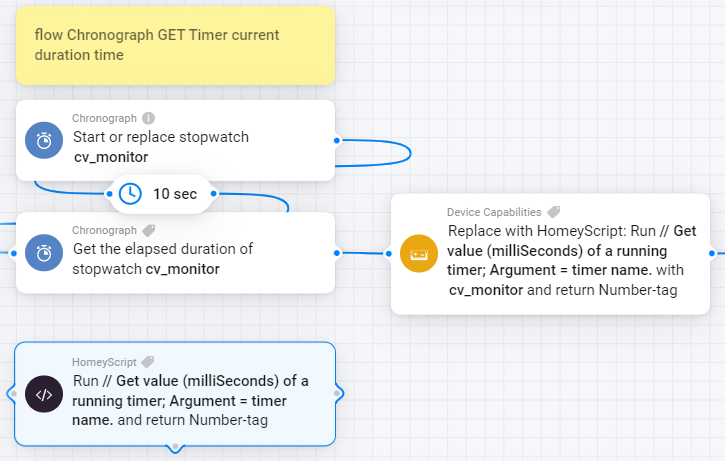Click the info icon beside top Chronograph label

(149, 118)
